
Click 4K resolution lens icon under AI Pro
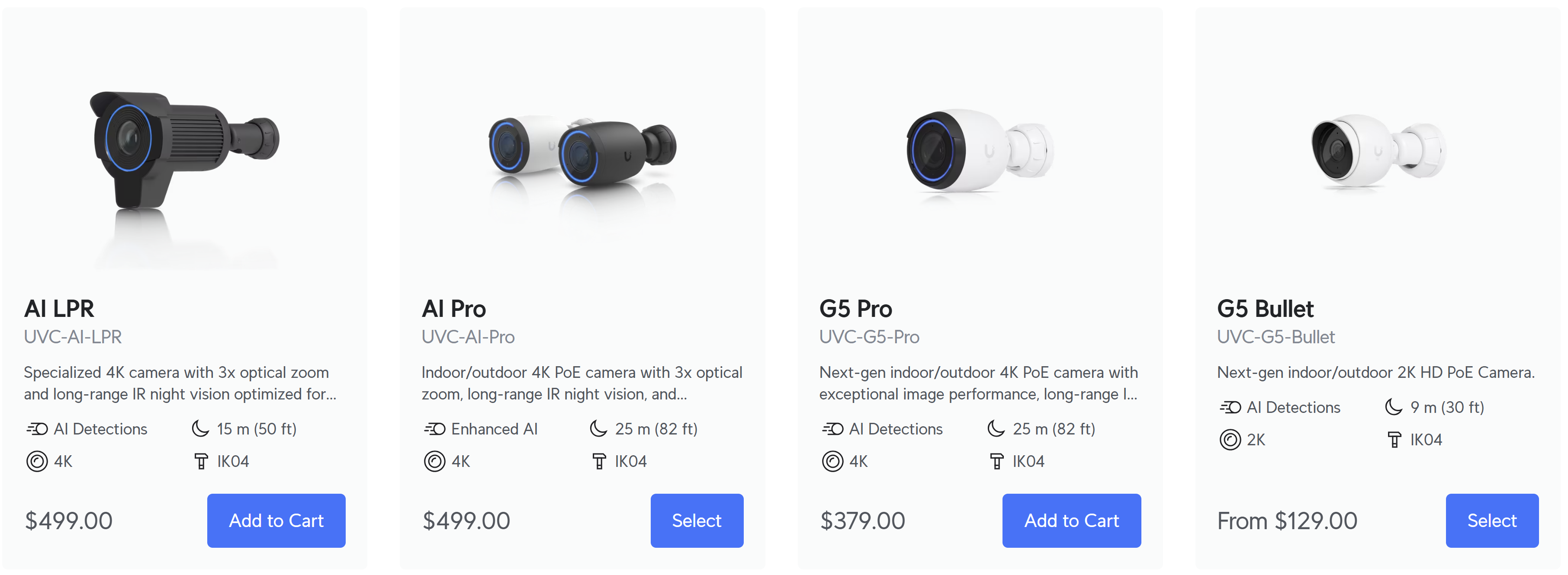pos(434,461)
